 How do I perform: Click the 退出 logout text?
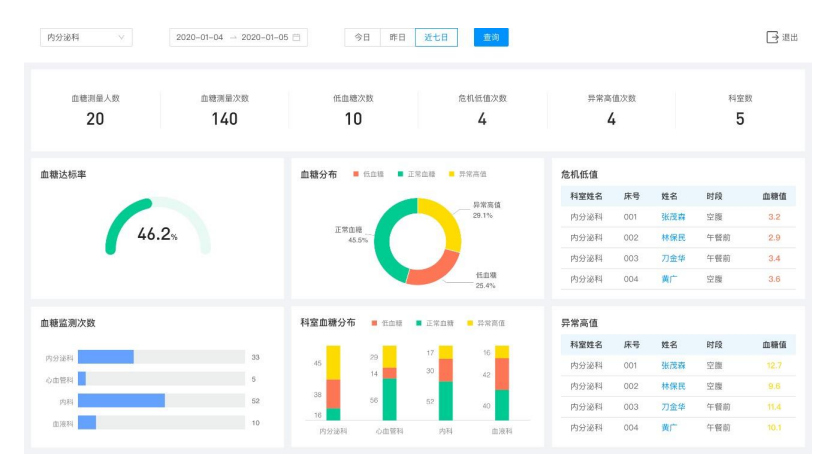coord(790,38)
